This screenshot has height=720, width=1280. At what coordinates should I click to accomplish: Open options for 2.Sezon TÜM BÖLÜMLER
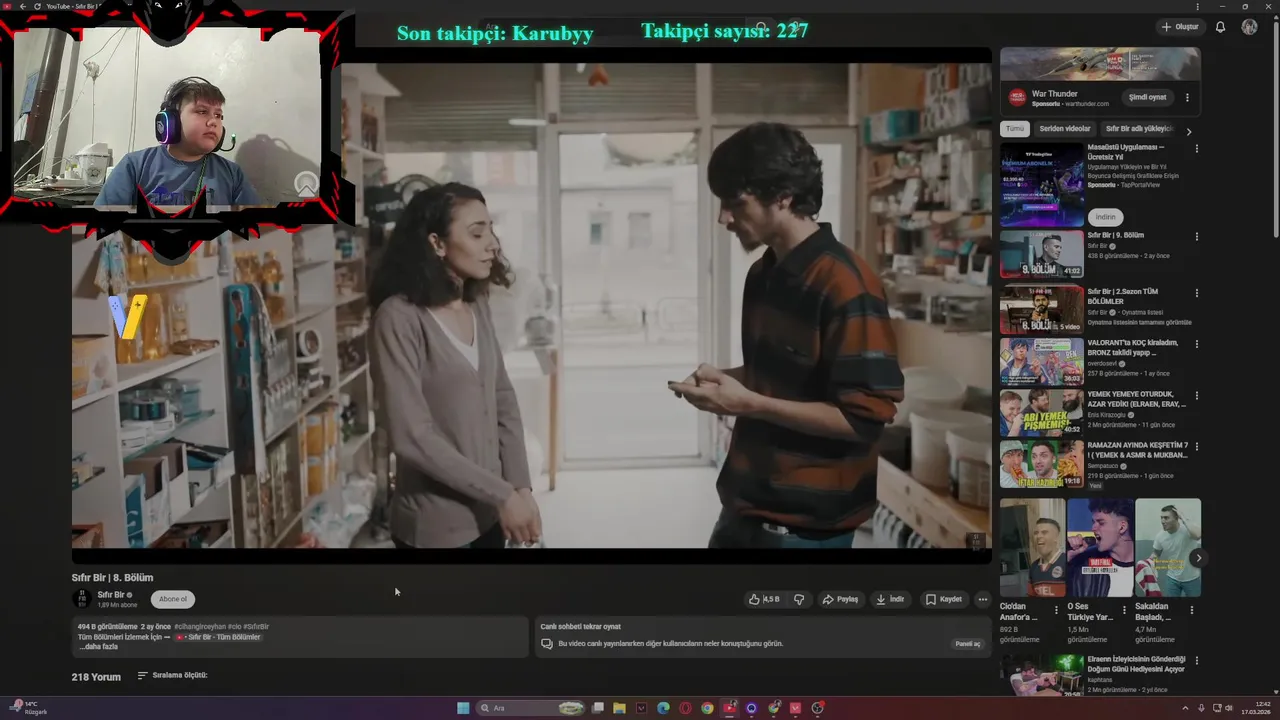1196,294
